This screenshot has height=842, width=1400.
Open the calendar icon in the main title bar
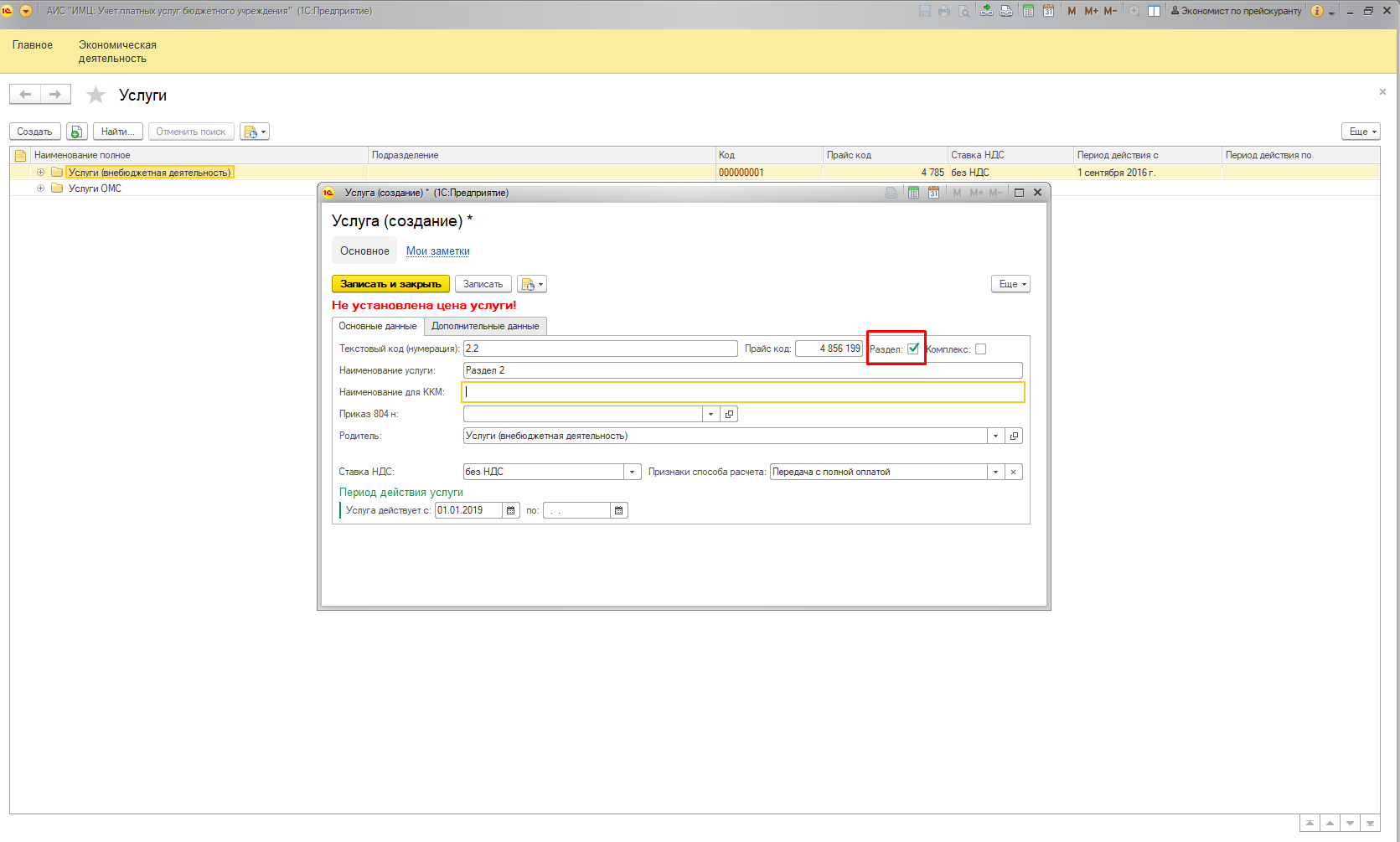(1048, 11)
